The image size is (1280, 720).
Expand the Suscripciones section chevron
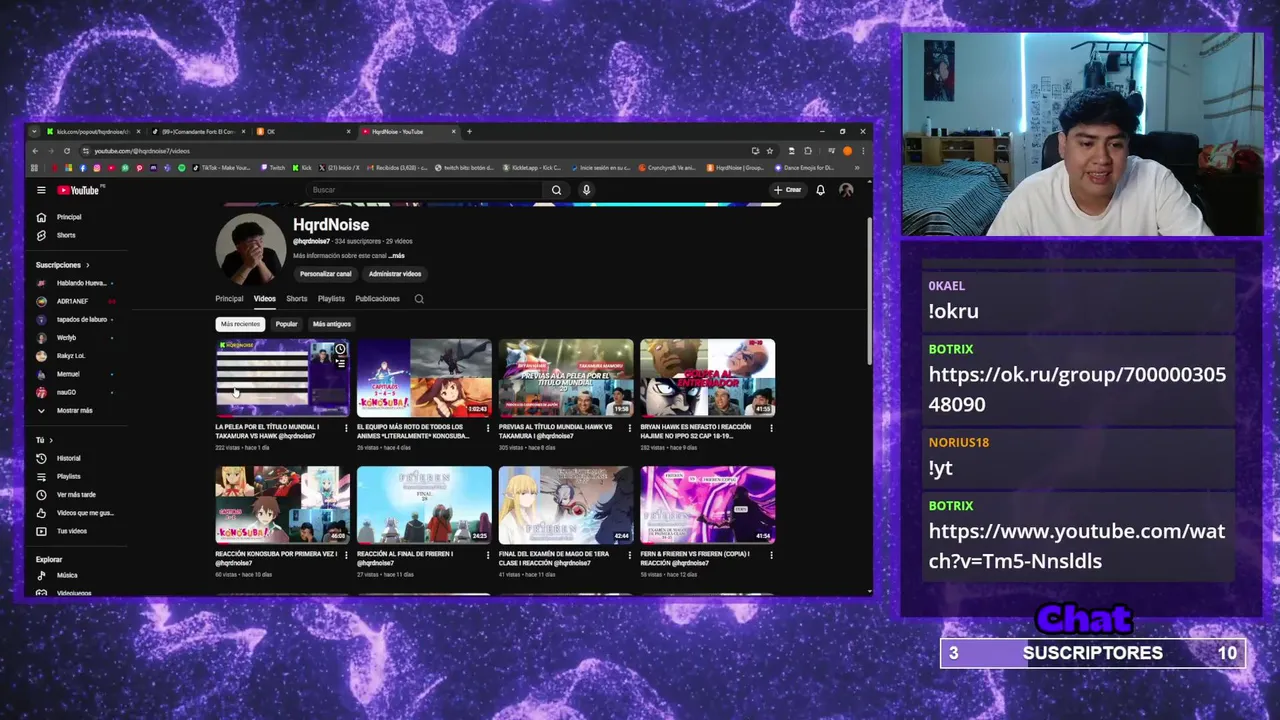coord(87,265)
